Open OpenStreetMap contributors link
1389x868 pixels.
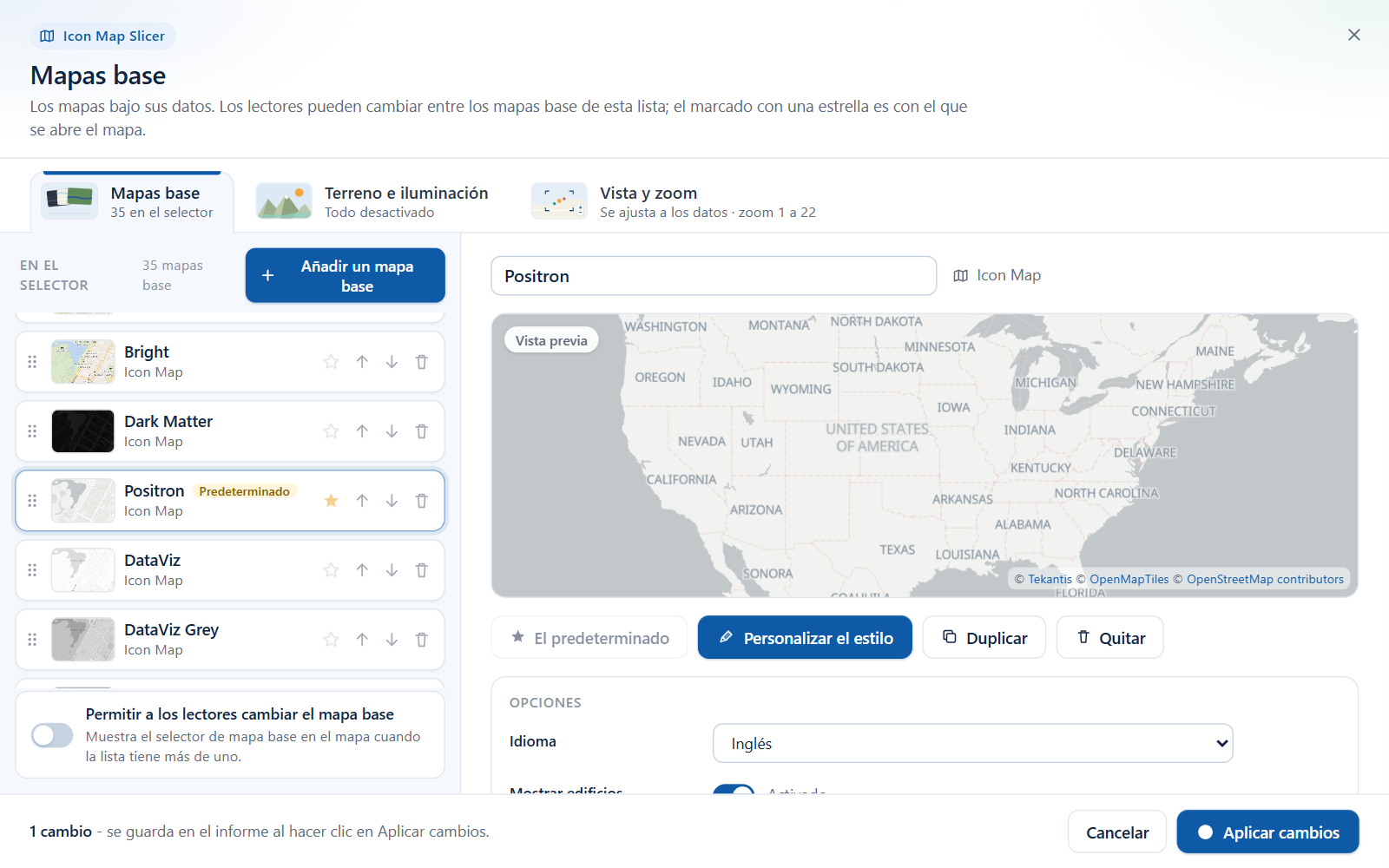point(1265,579)
